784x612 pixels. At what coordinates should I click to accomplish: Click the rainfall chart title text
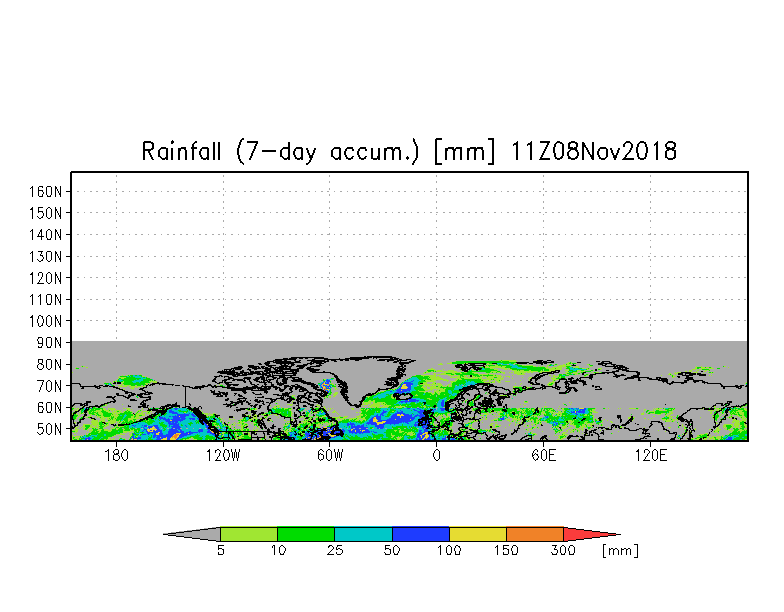(409, 152)
